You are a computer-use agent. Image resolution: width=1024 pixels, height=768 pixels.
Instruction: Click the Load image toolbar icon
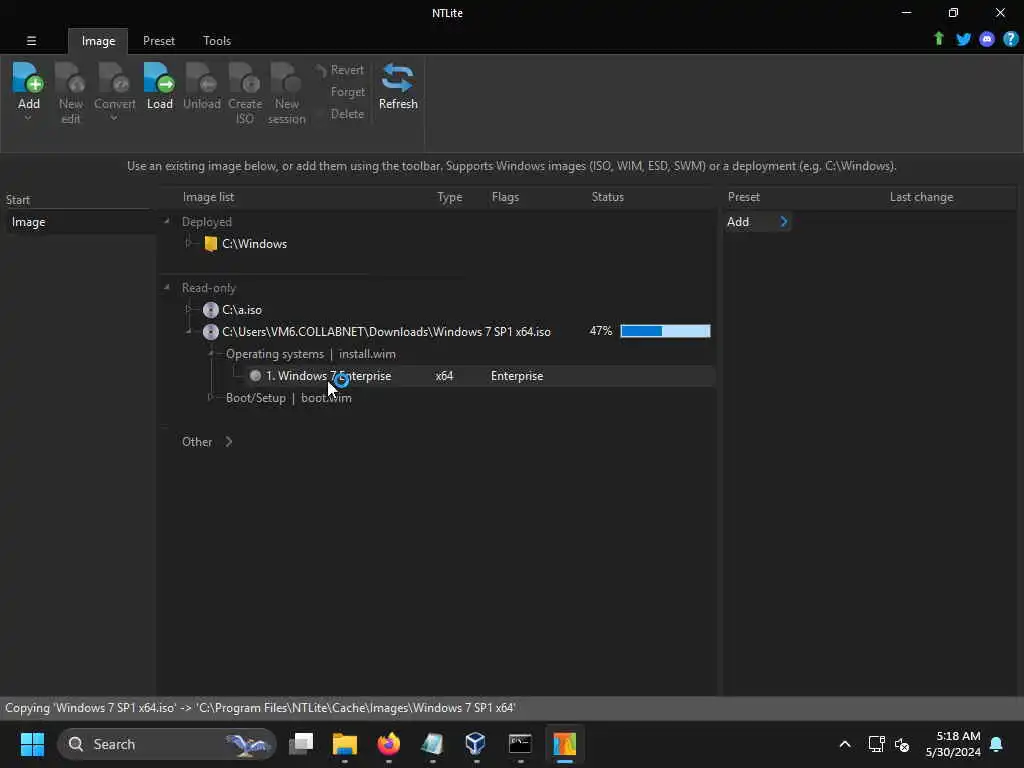click(x=159, y=78)
